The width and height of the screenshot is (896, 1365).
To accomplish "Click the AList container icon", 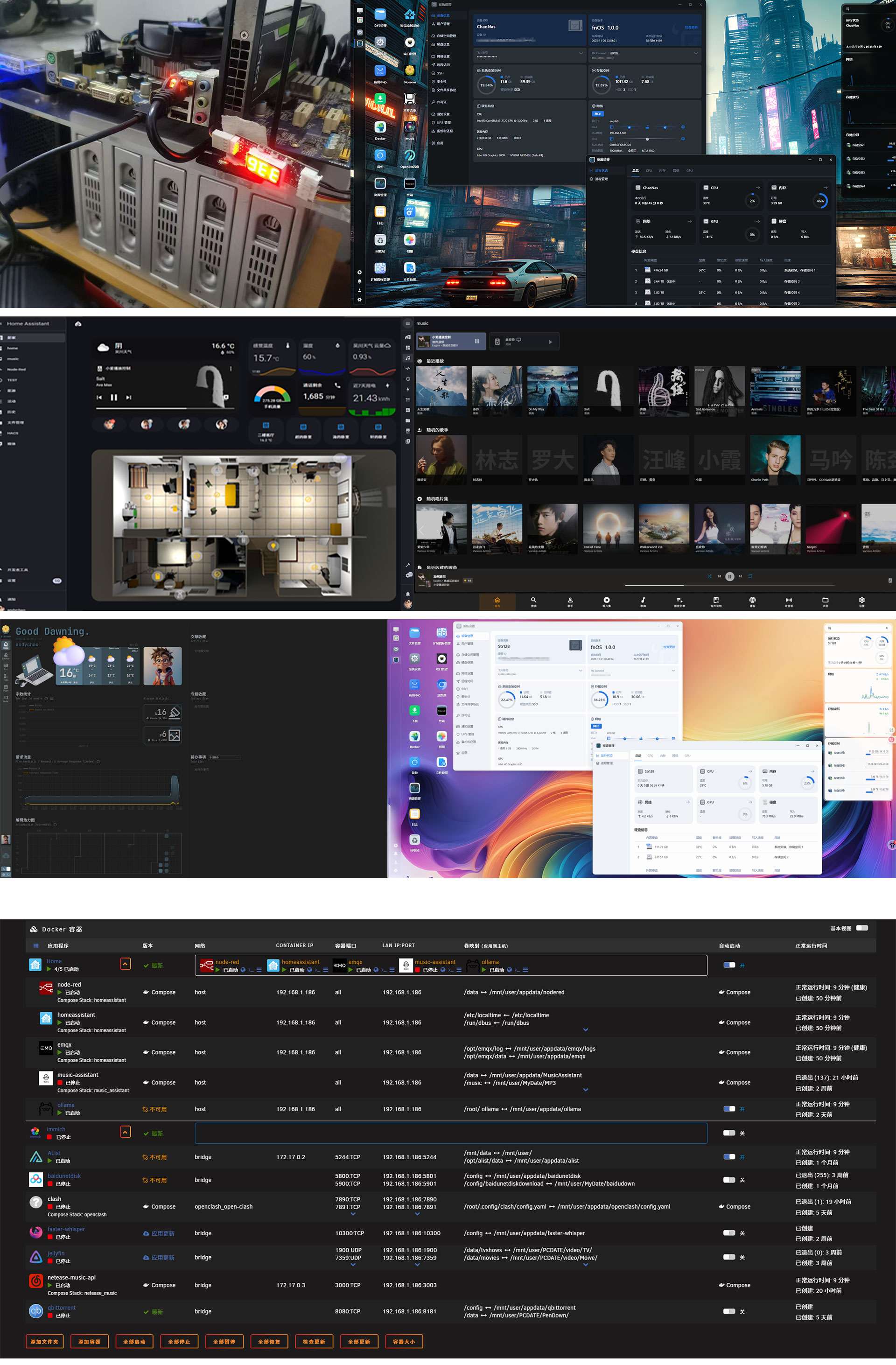I will click(35, 1157).
